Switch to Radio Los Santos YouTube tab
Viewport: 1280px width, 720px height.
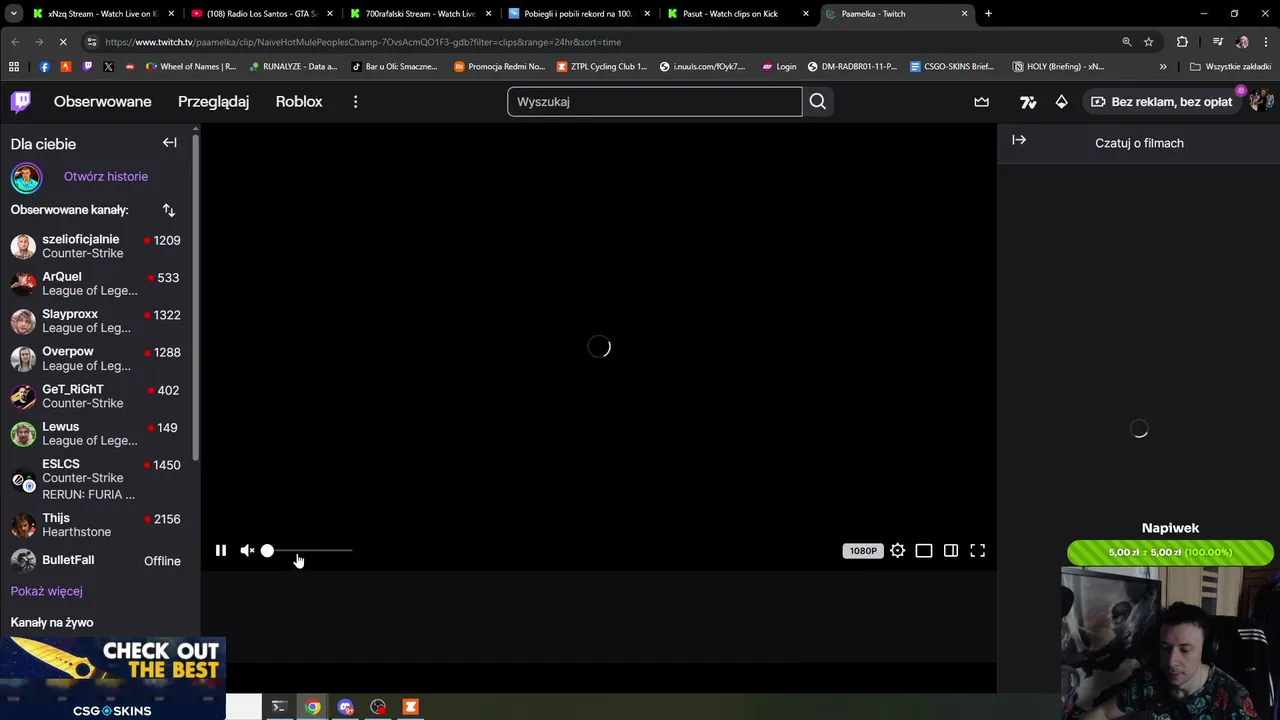click(262, 14)
